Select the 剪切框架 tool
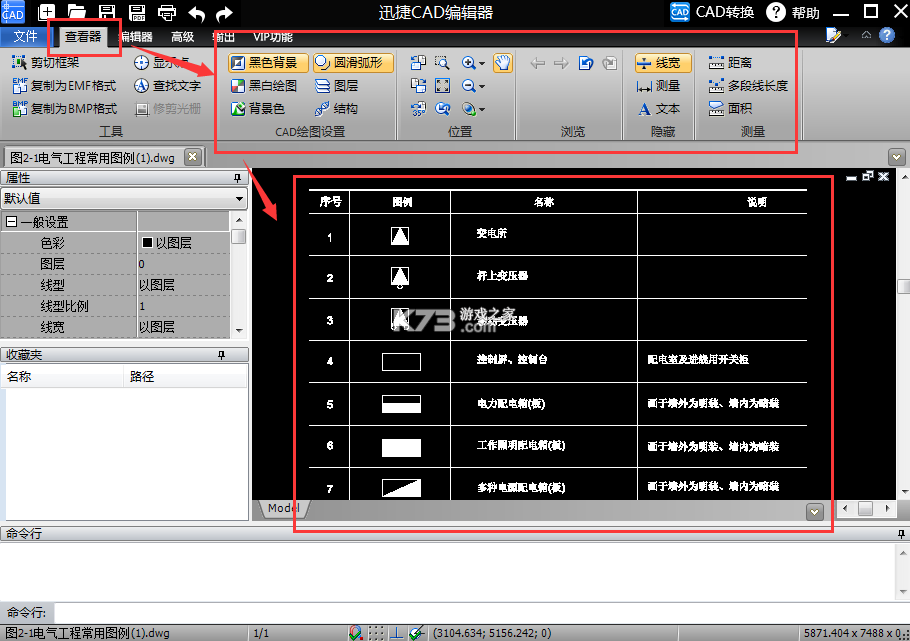 (46, 62)
